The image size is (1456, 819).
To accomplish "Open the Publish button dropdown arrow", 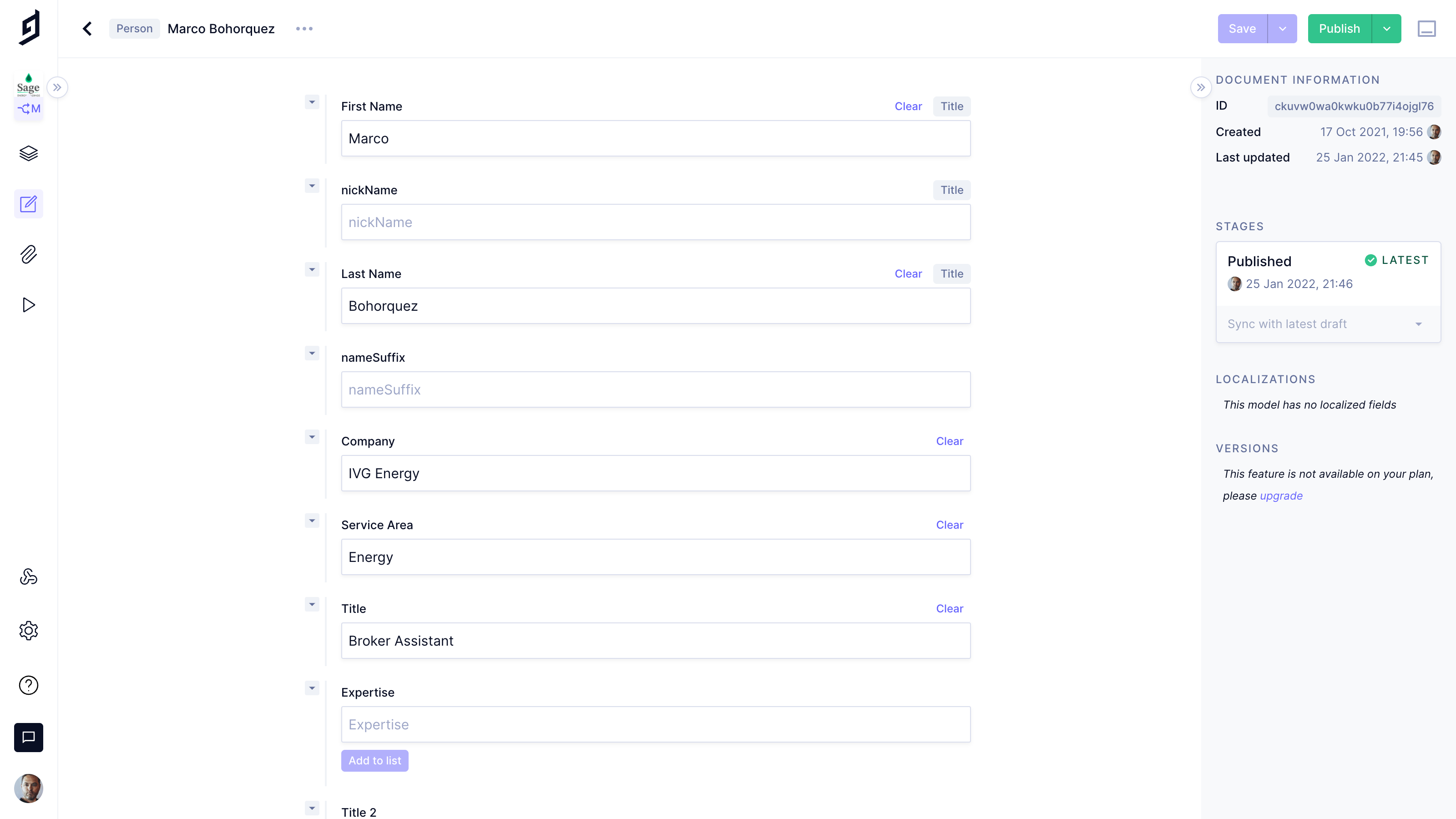I will coord(1386,29).
